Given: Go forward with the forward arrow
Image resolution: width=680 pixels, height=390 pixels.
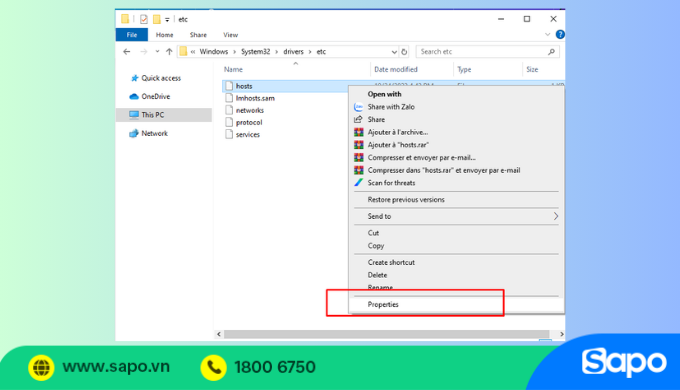Looking at the screenshot, I should click(x=144, y=52).
